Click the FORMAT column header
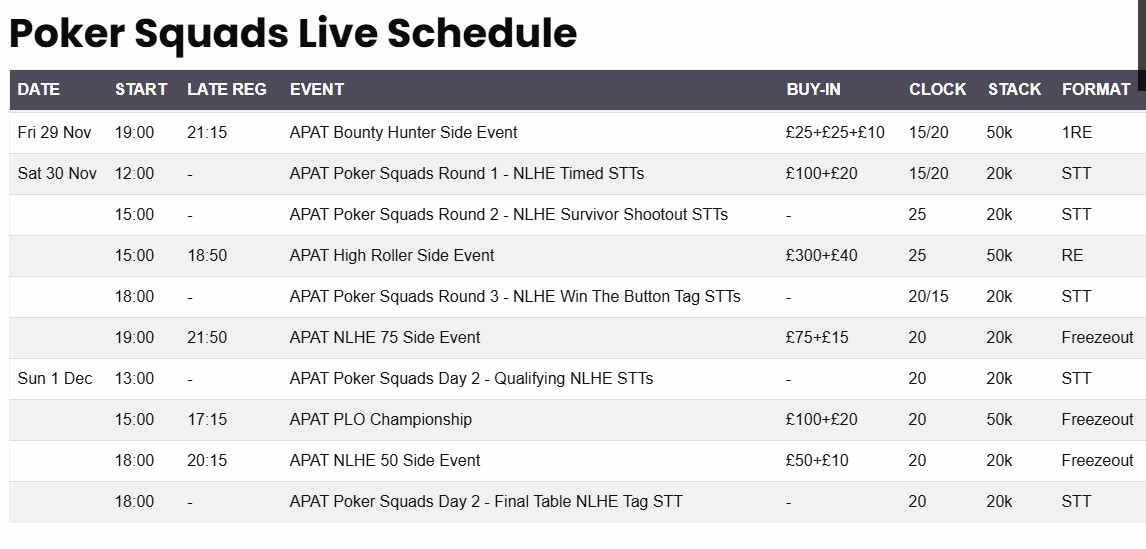 (x=1096, y=89)
